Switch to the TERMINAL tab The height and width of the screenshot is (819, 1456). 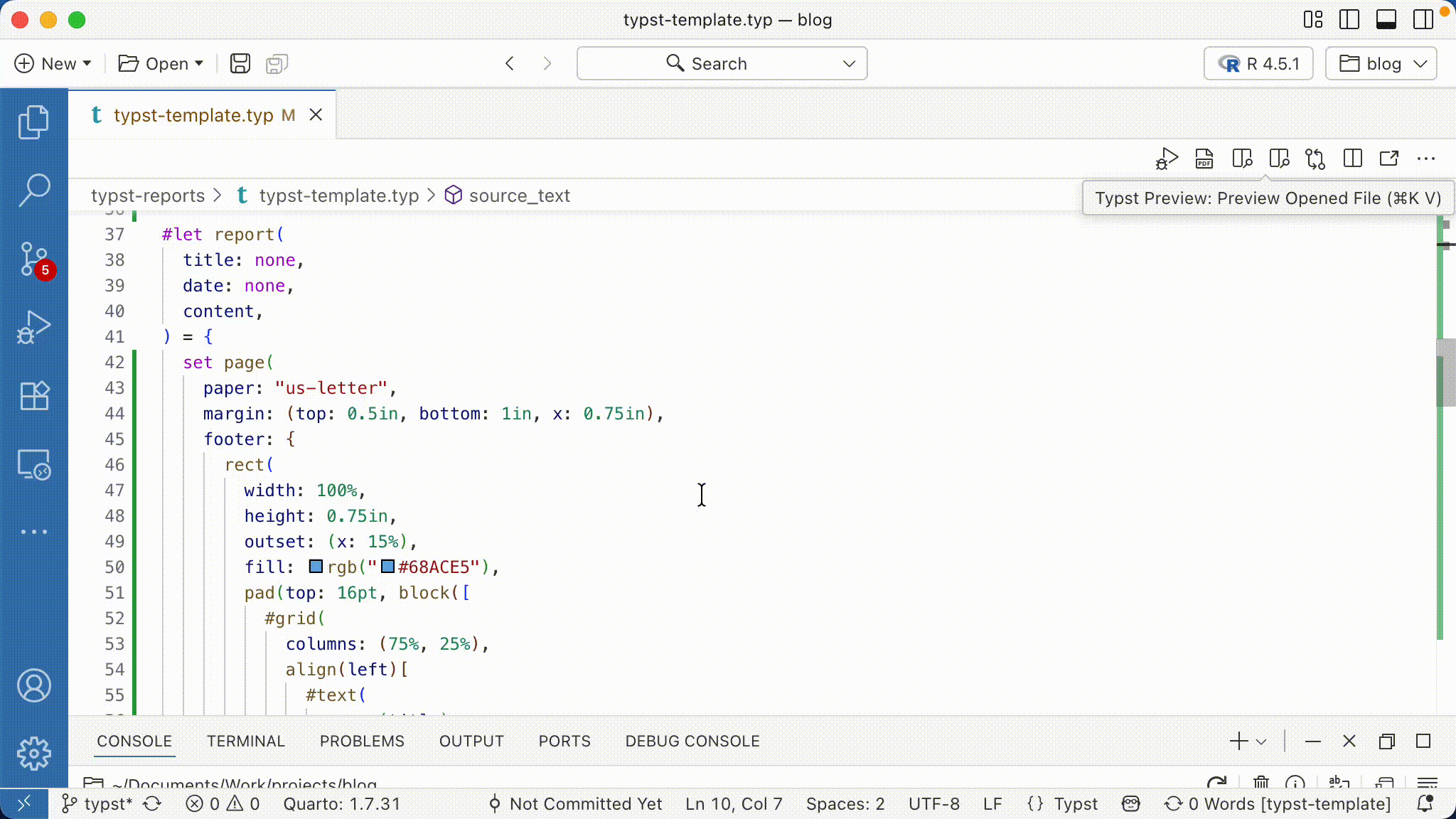click(246, 741)
